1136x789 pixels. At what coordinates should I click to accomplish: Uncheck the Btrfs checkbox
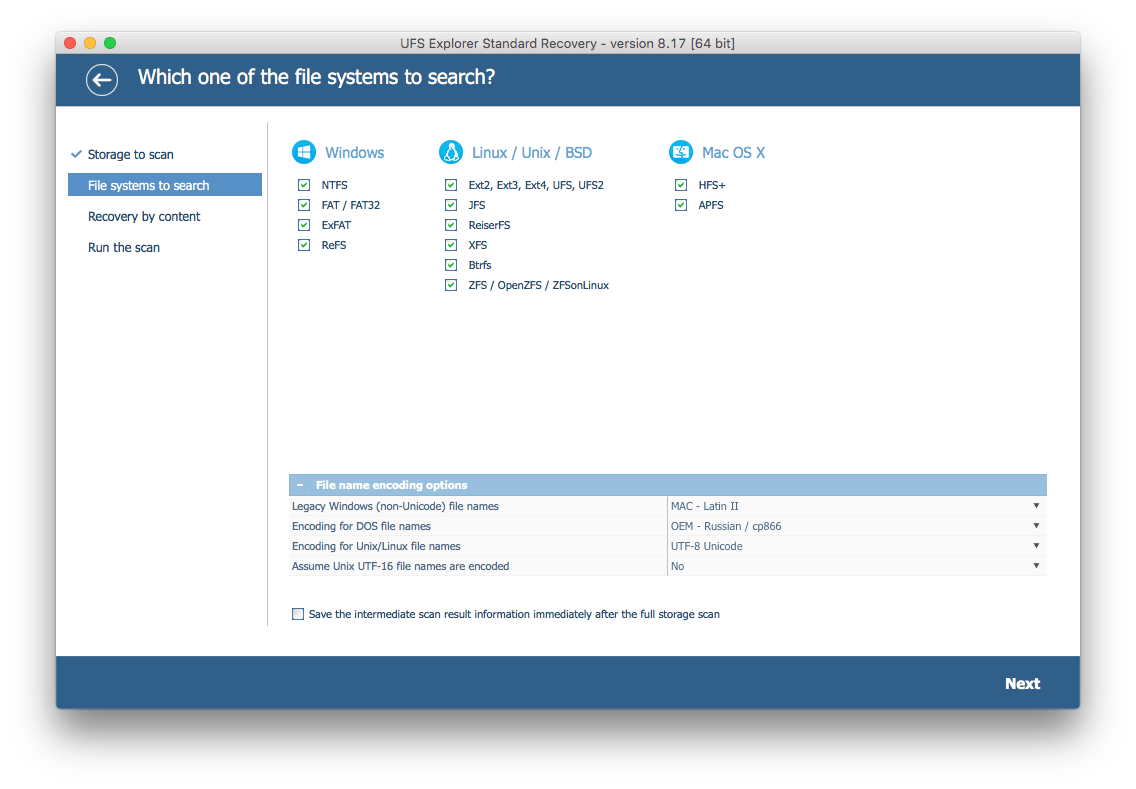click(451, 265)
